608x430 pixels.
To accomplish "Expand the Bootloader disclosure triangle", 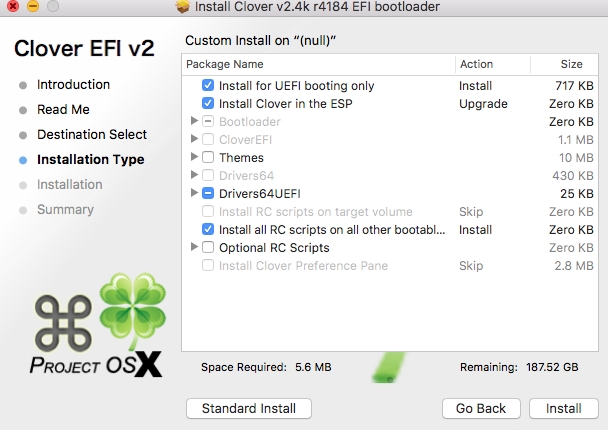I will [194, 122].
